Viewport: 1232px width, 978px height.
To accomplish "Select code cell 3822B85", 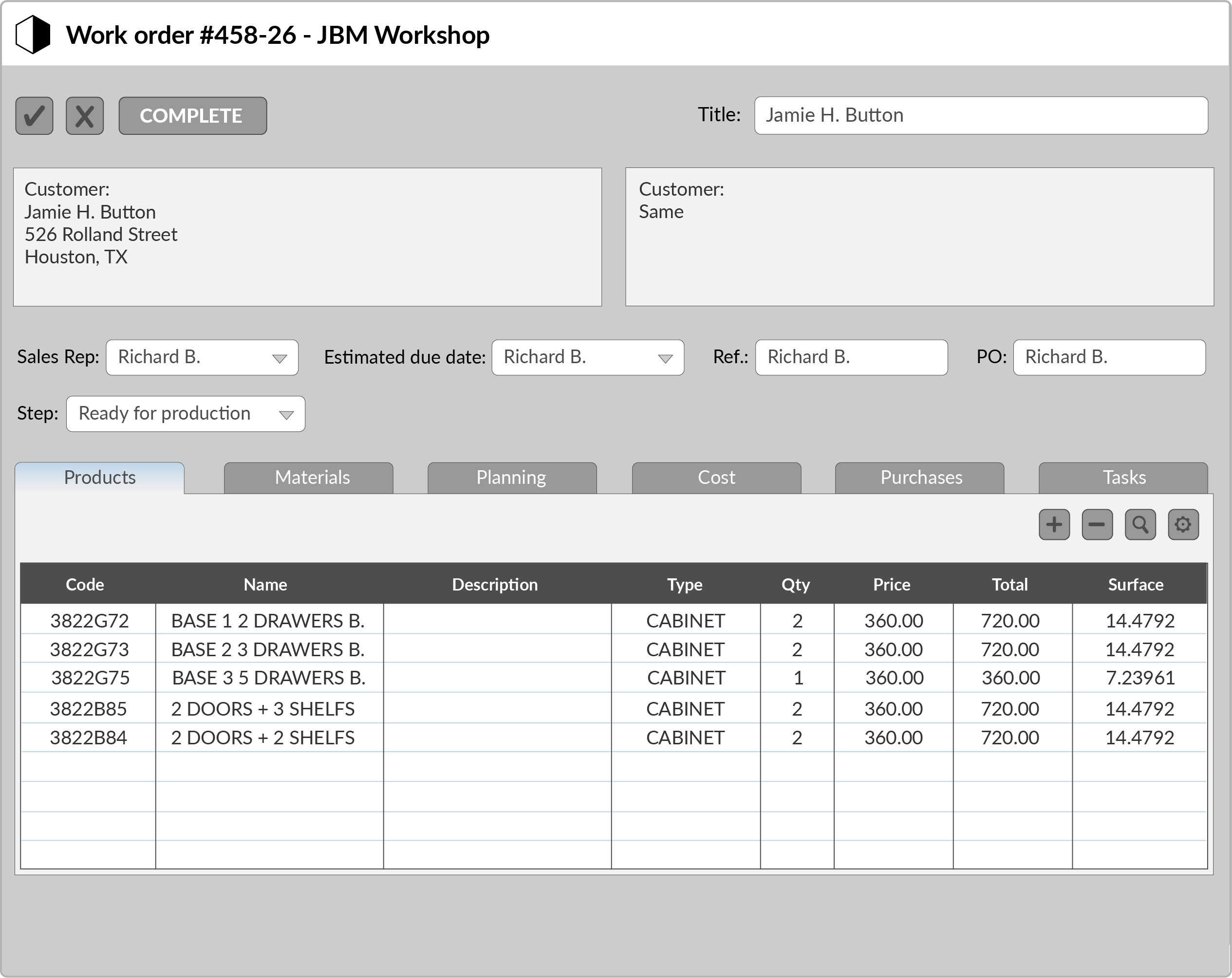I will (x=88, y=709).
